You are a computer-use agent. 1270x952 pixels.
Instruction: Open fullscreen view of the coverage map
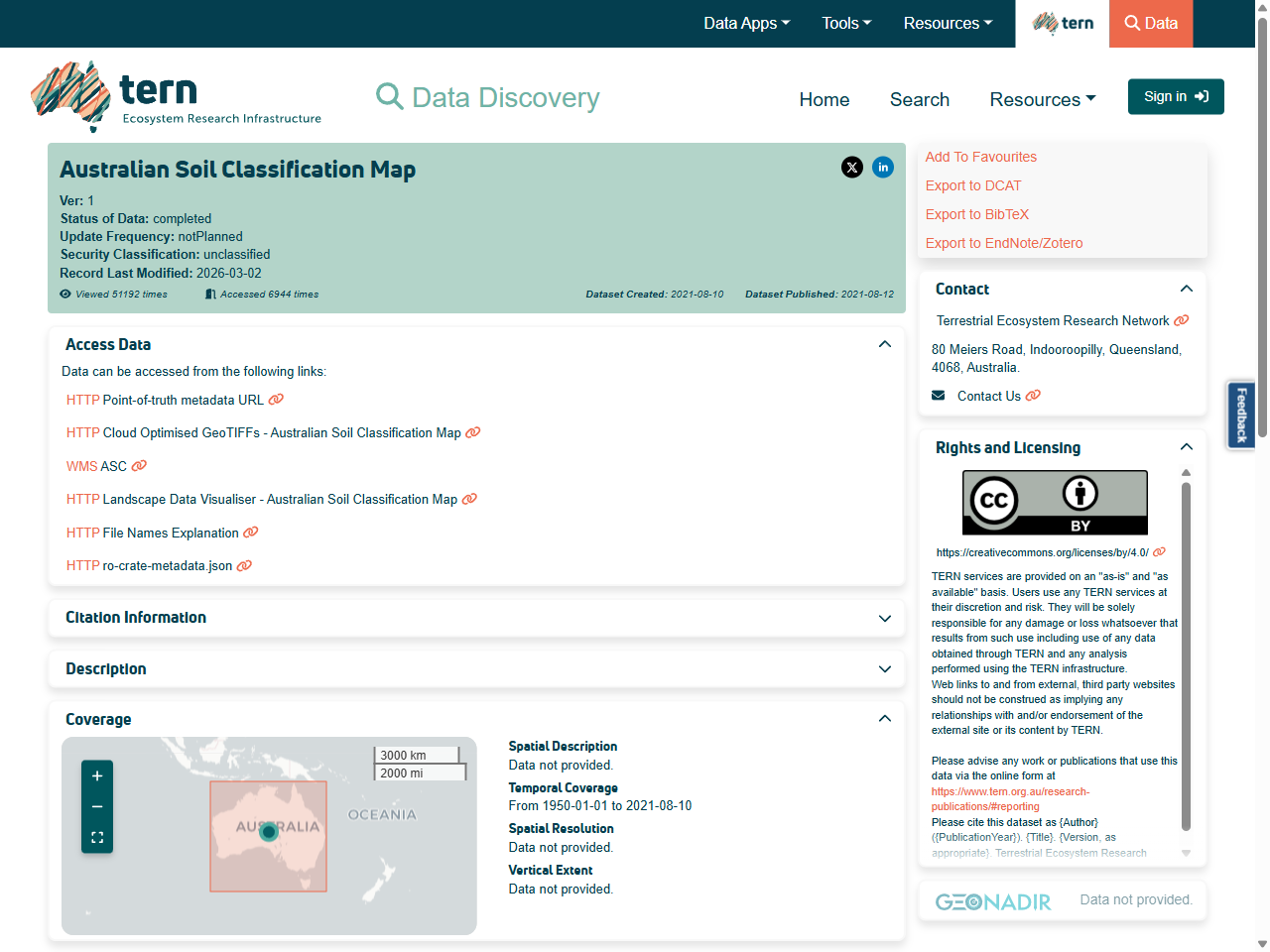tap(96, 837)
